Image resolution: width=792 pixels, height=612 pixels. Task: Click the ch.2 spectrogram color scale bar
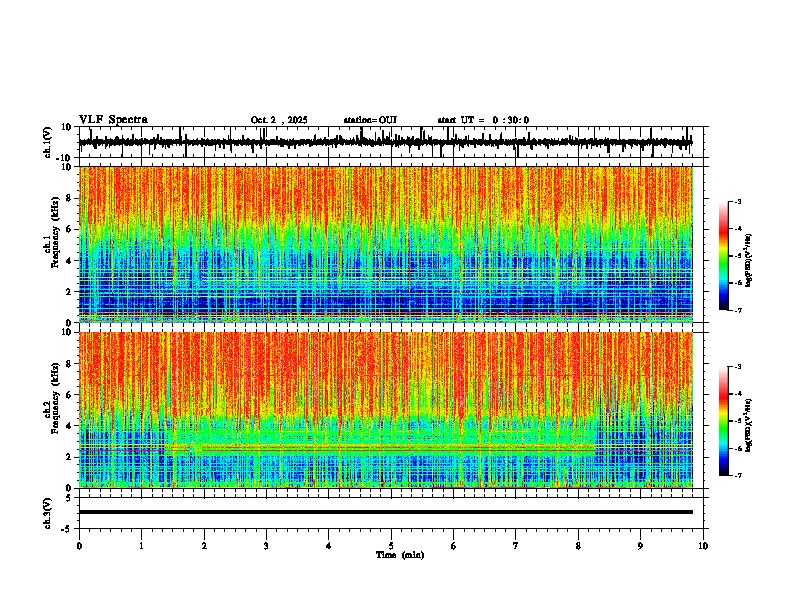(x=724, y=421)
